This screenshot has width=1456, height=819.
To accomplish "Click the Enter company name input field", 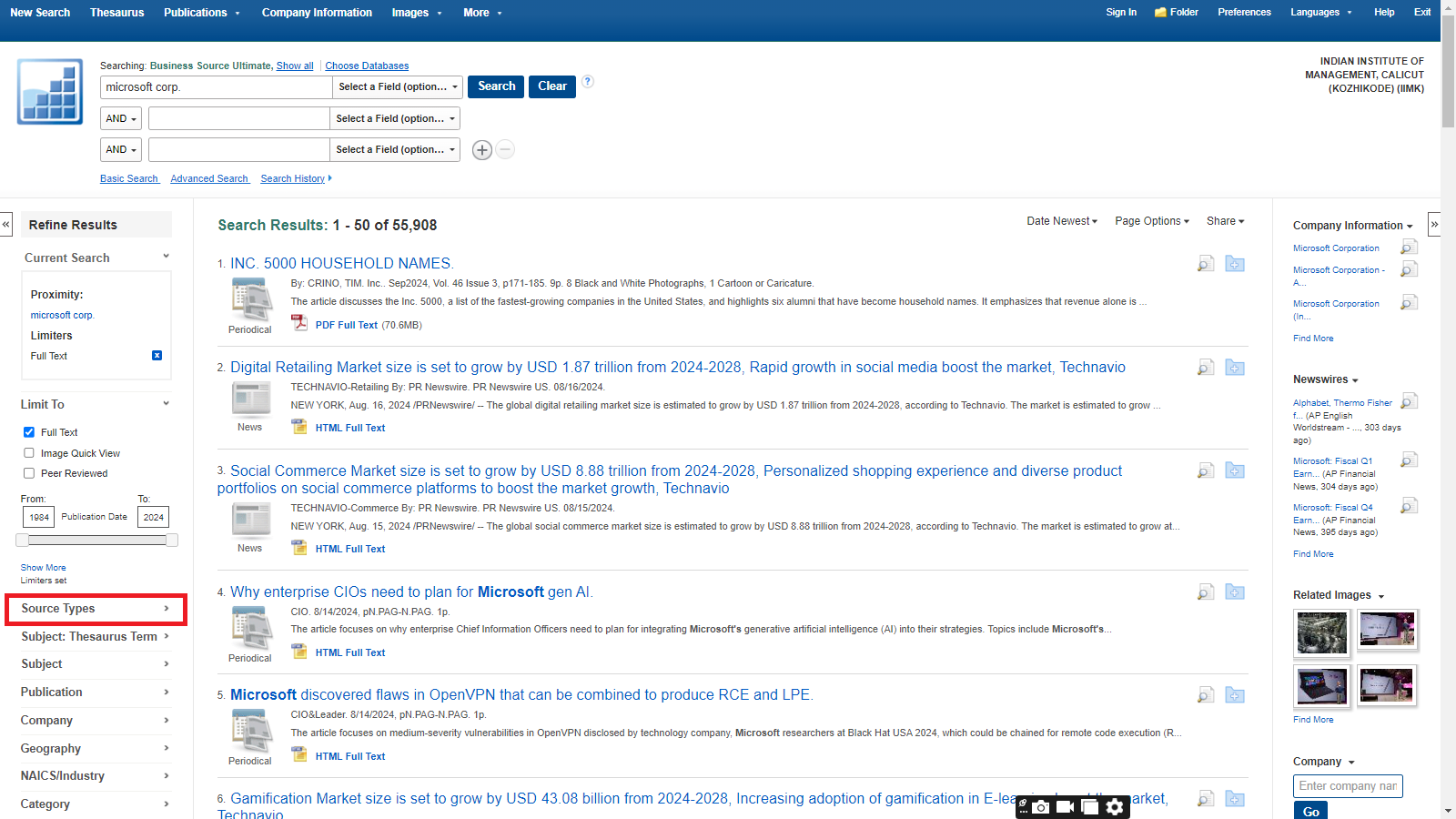I will 1348,786.
